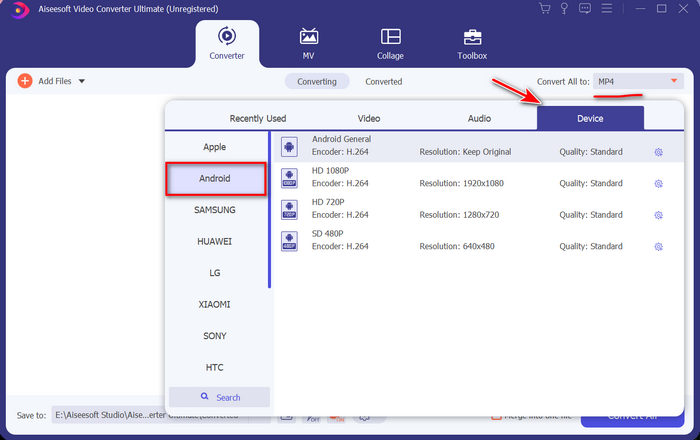Open settings gear for Android General
This screenshot has height=440, width=700.
tap(658, 152)
